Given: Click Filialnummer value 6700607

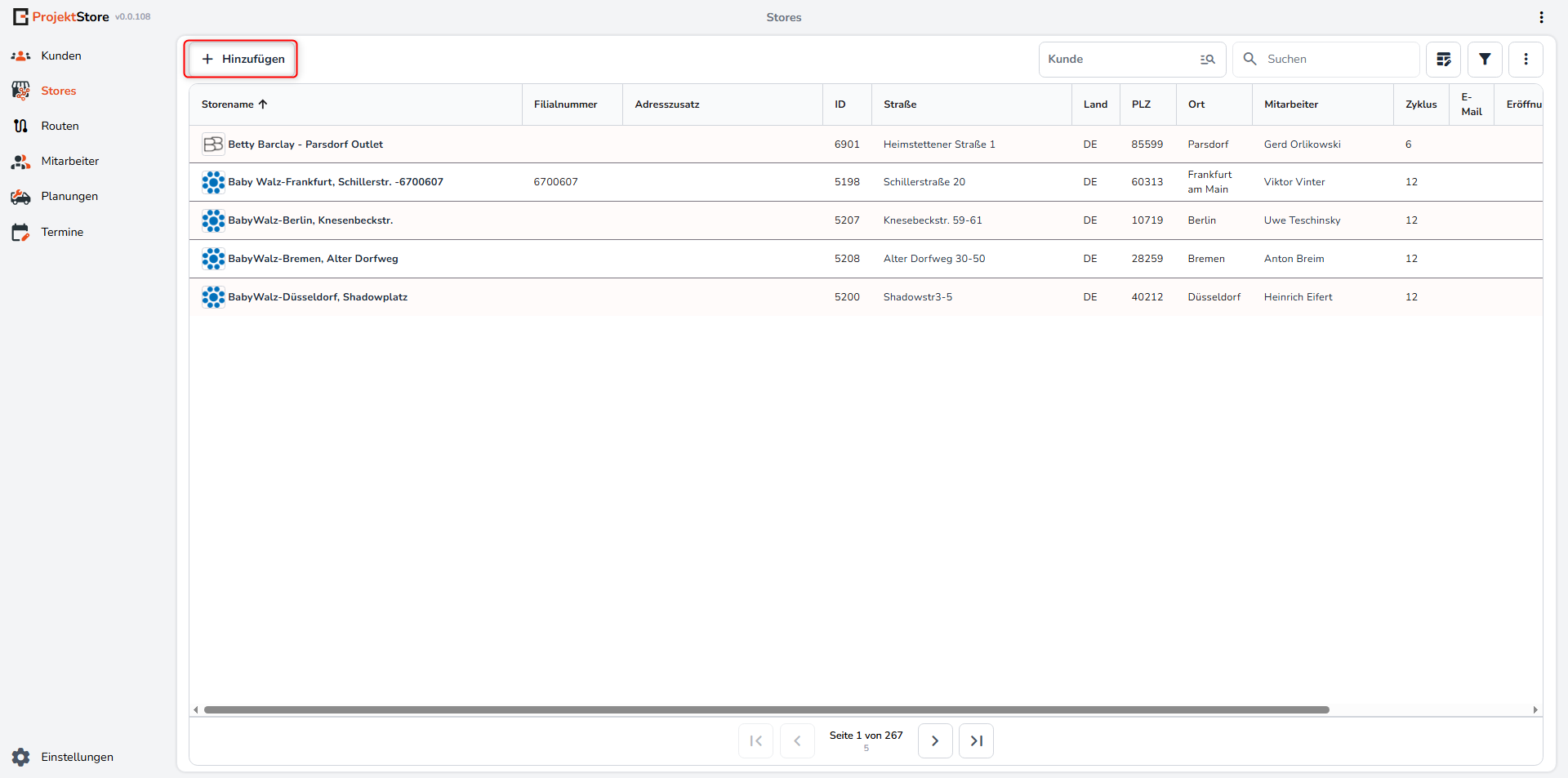Looking at the screenshot, I should (555, 182).
